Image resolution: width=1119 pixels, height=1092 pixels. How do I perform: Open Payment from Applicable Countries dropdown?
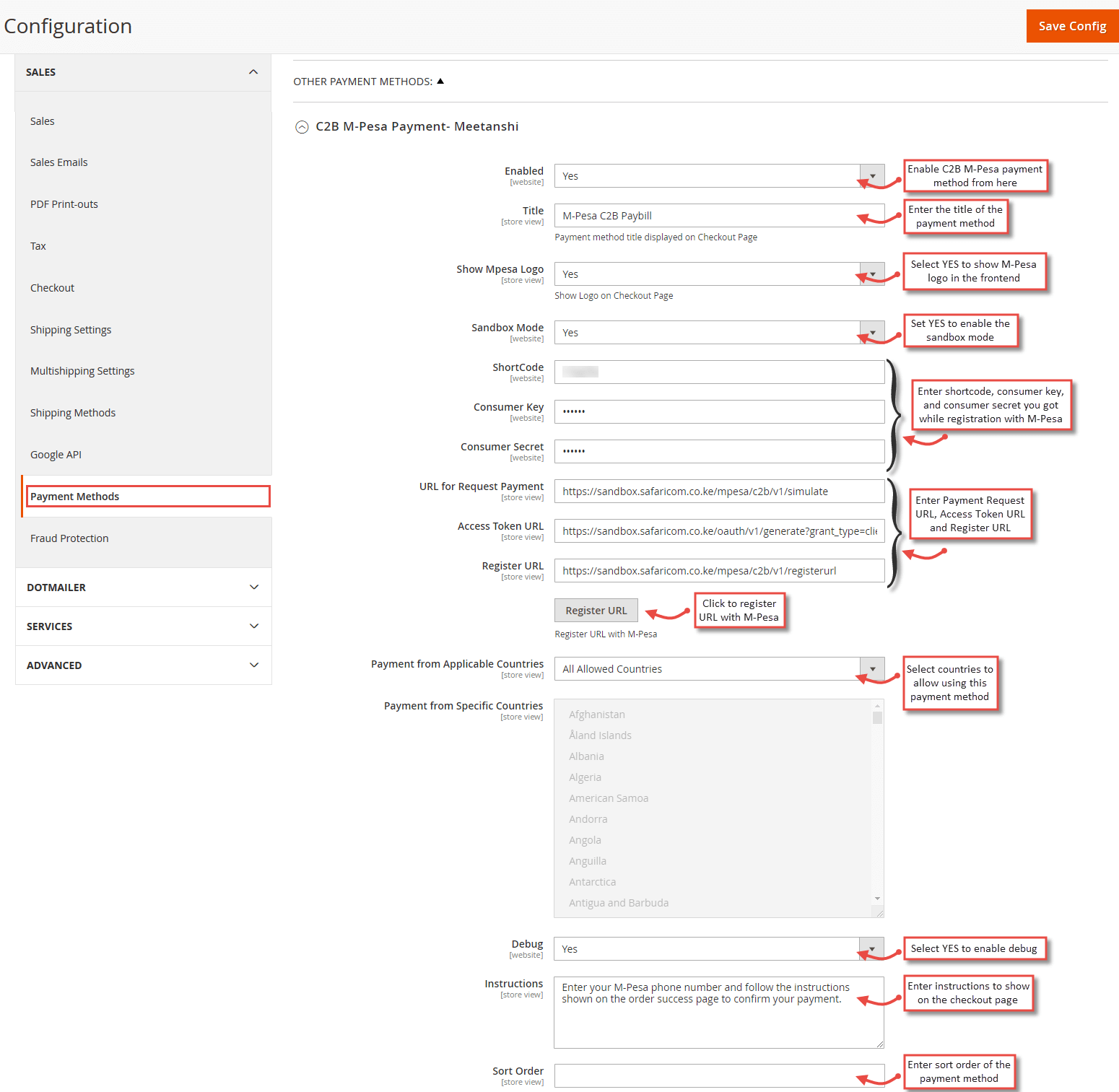click(x=719, y=669)
